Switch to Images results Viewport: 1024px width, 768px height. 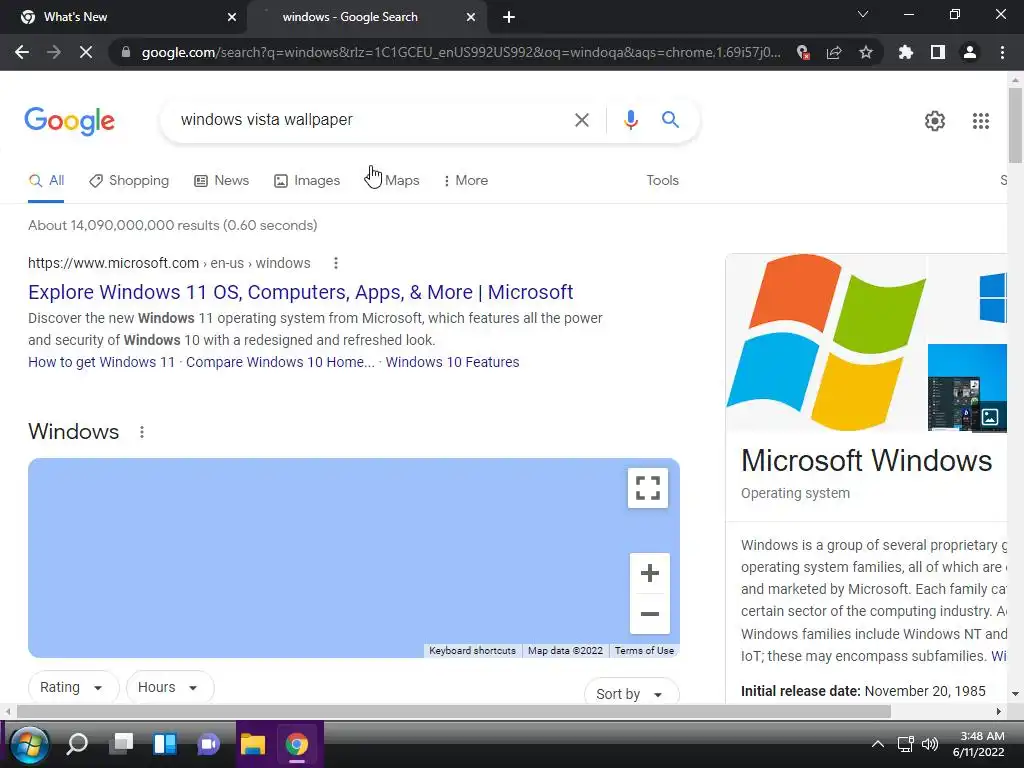coord(307,180)
